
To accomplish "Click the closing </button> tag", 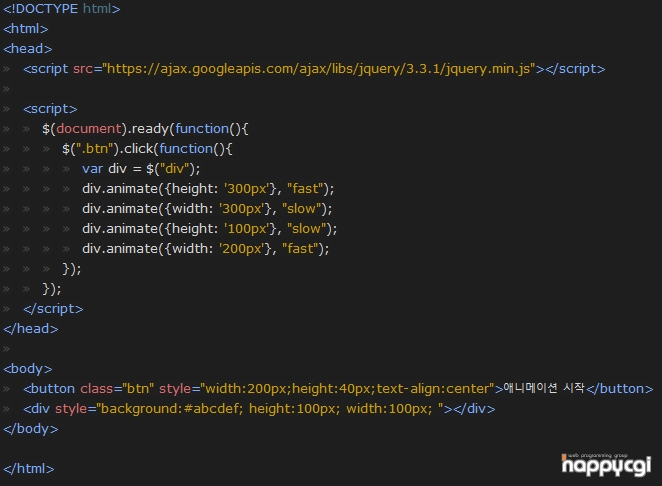I will click(620, 388).
